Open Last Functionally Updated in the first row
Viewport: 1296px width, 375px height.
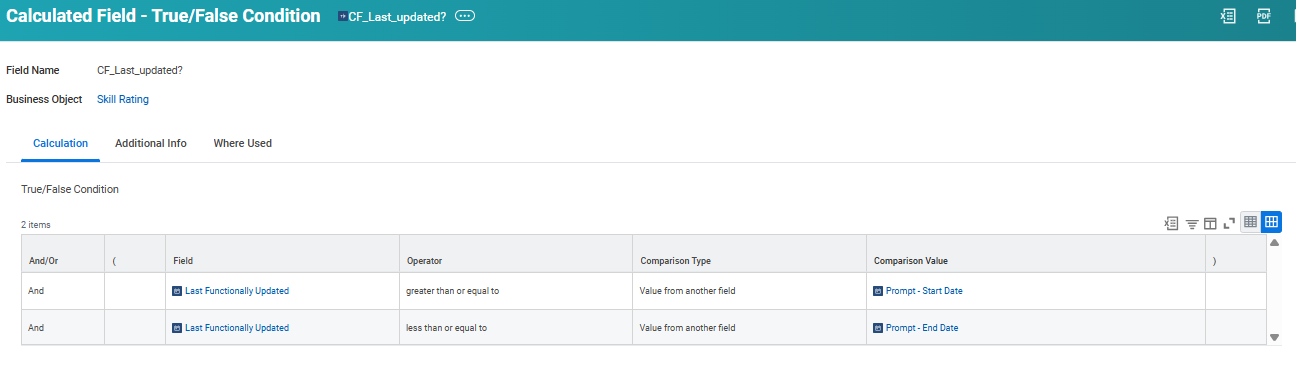(237, 291)
